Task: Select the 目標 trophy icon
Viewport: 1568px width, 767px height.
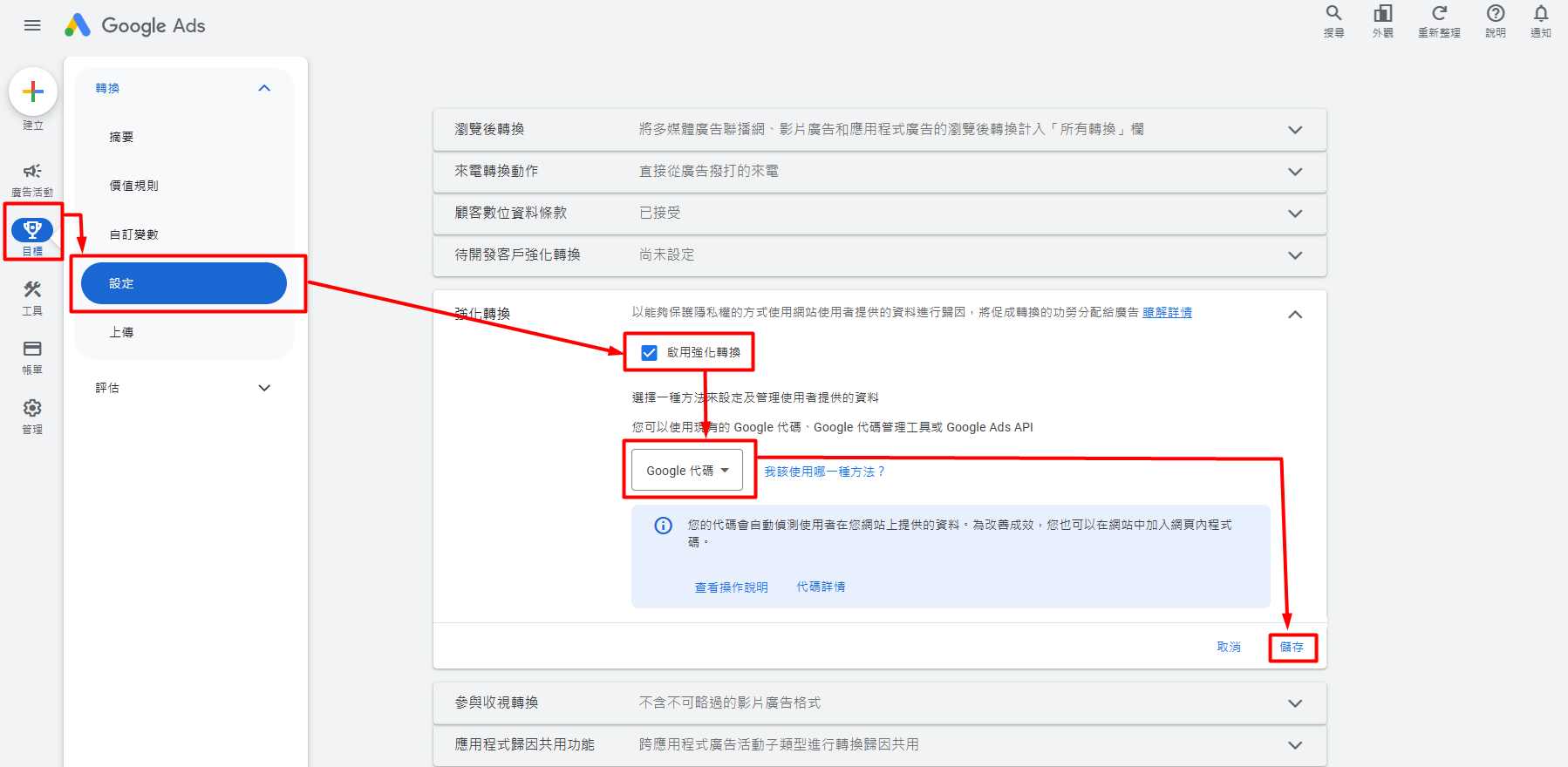Action: [x=32, y=230]
